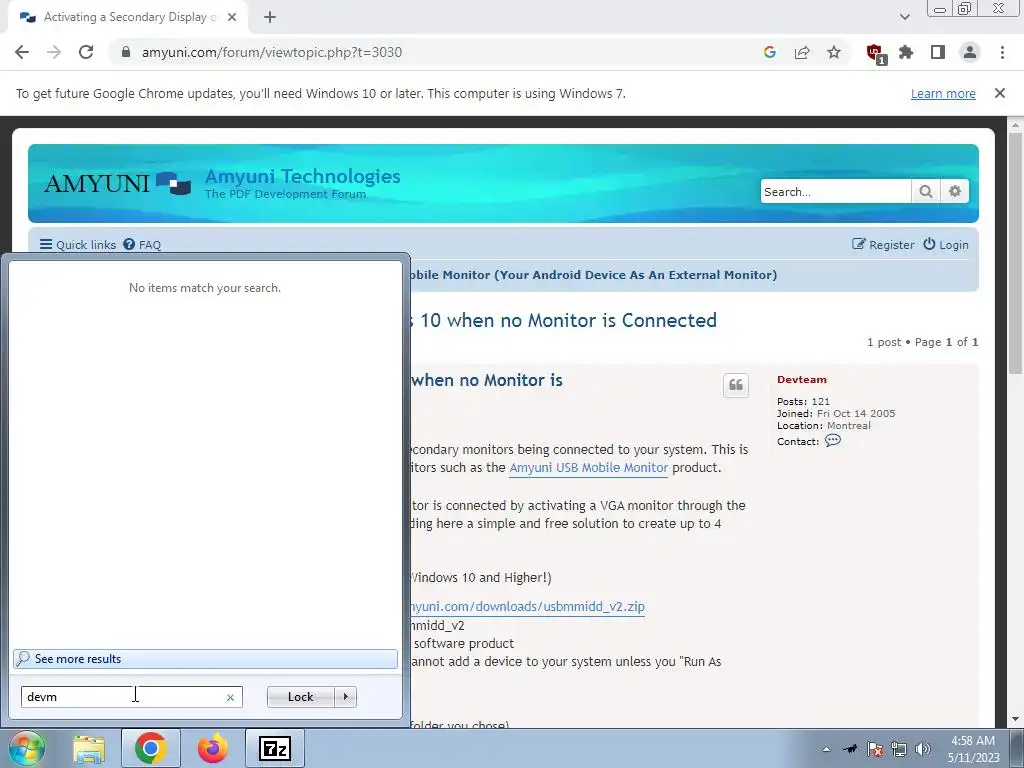Open the Google icon in address bar
Viewport: 1024px width, 768px height.
(769, 52)
